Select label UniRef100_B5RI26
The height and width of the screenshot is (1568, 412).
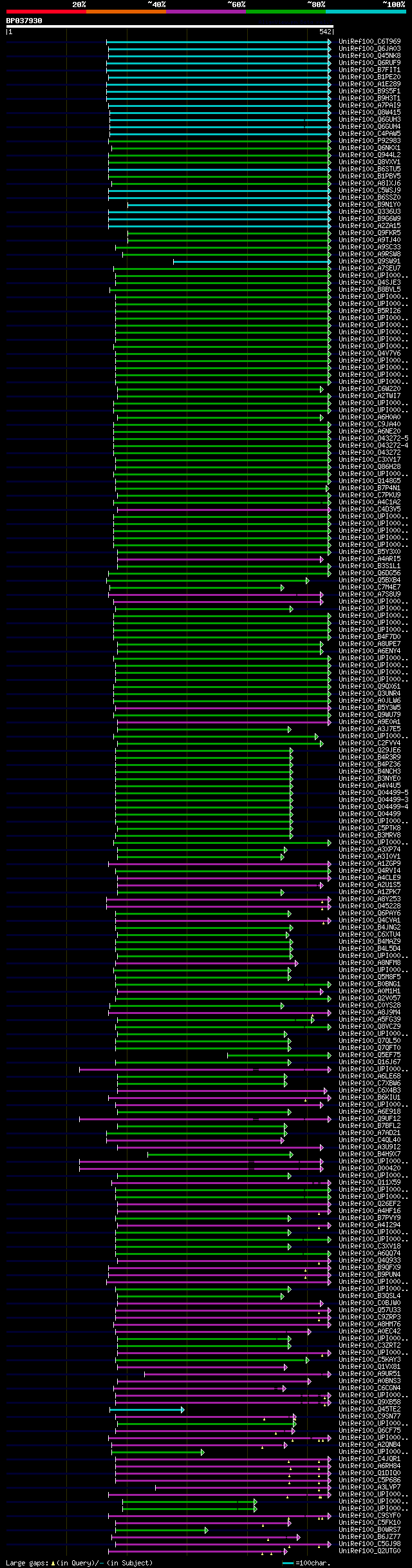[x=370, y=311]
